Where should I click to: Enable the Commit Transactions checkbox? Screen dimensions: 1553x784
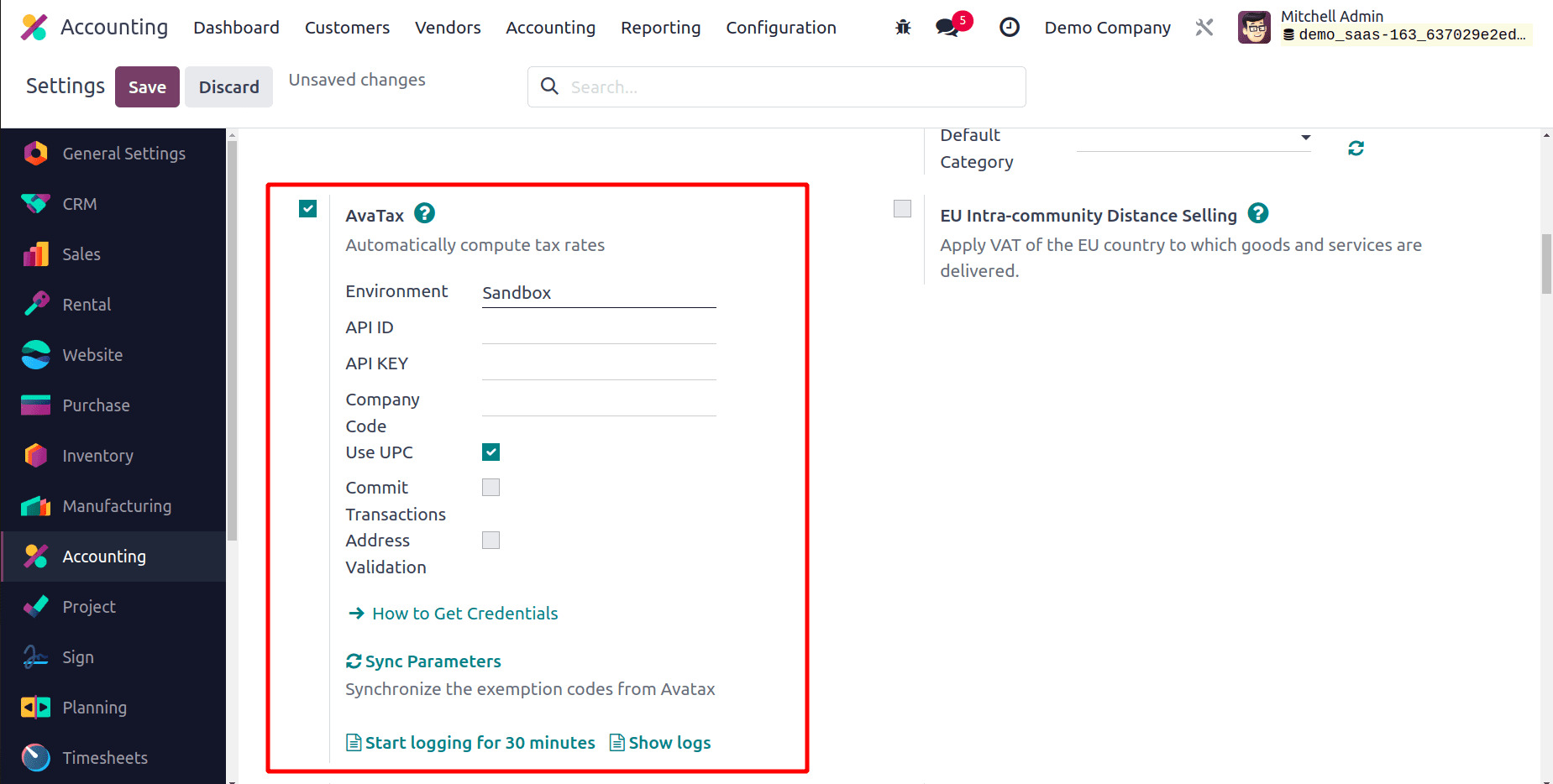point(491,488)
